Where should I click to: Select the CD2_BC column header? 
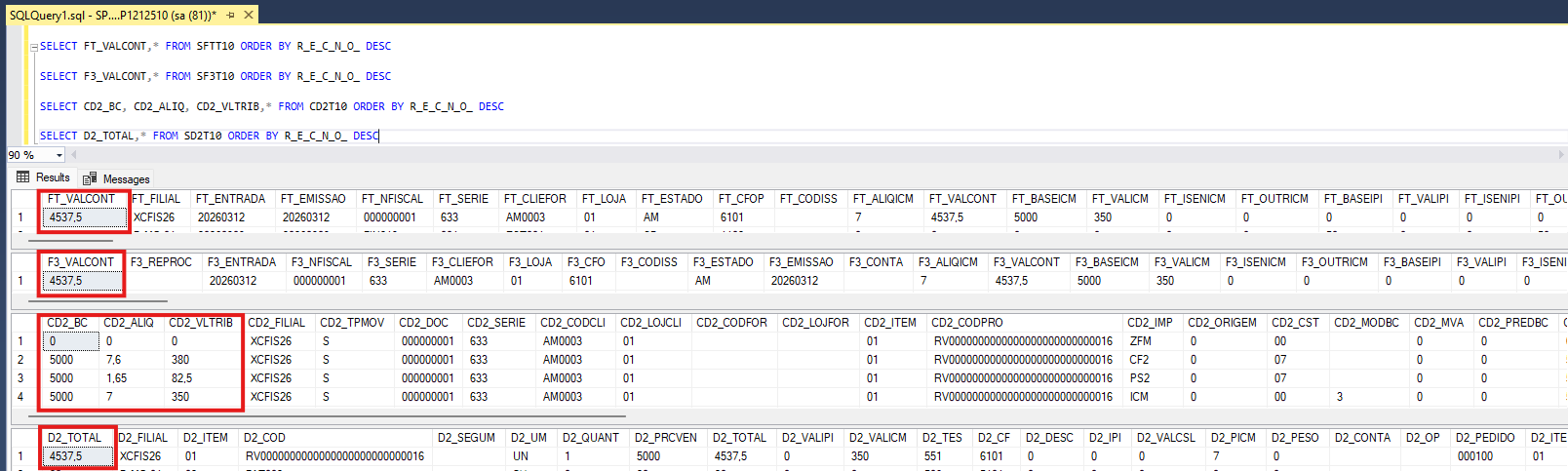(67, 323)
